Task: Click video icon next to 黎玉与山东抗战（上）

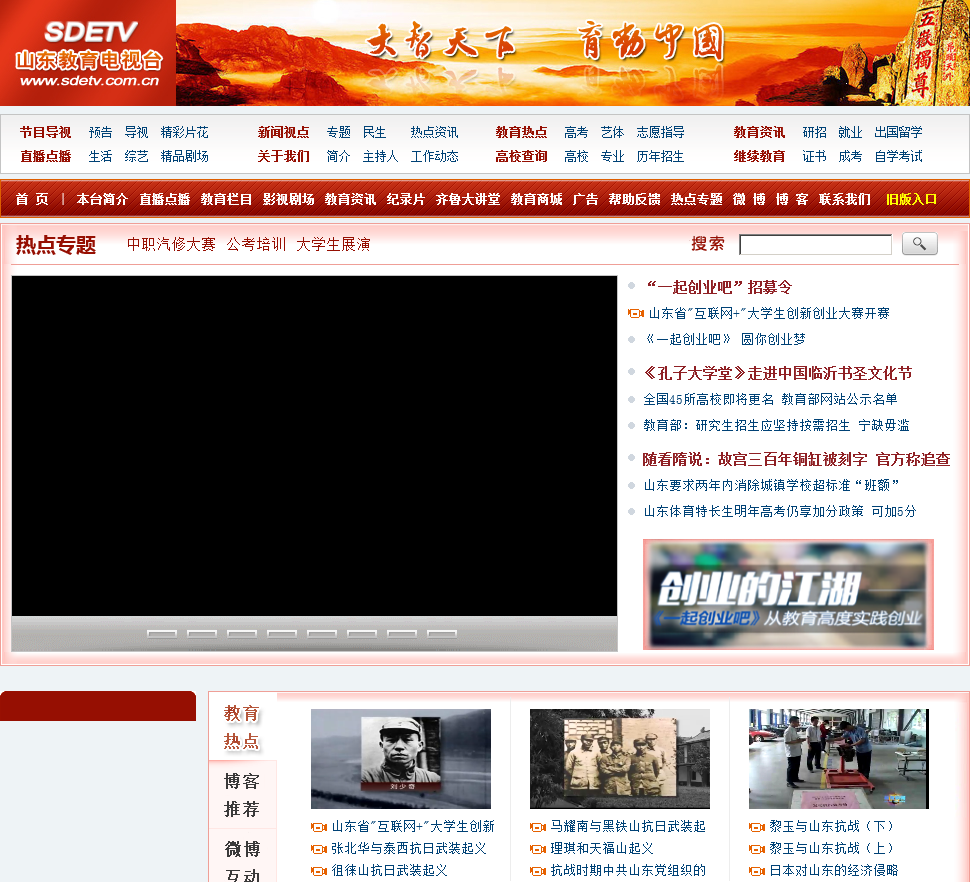Action: tap(757, 849)
